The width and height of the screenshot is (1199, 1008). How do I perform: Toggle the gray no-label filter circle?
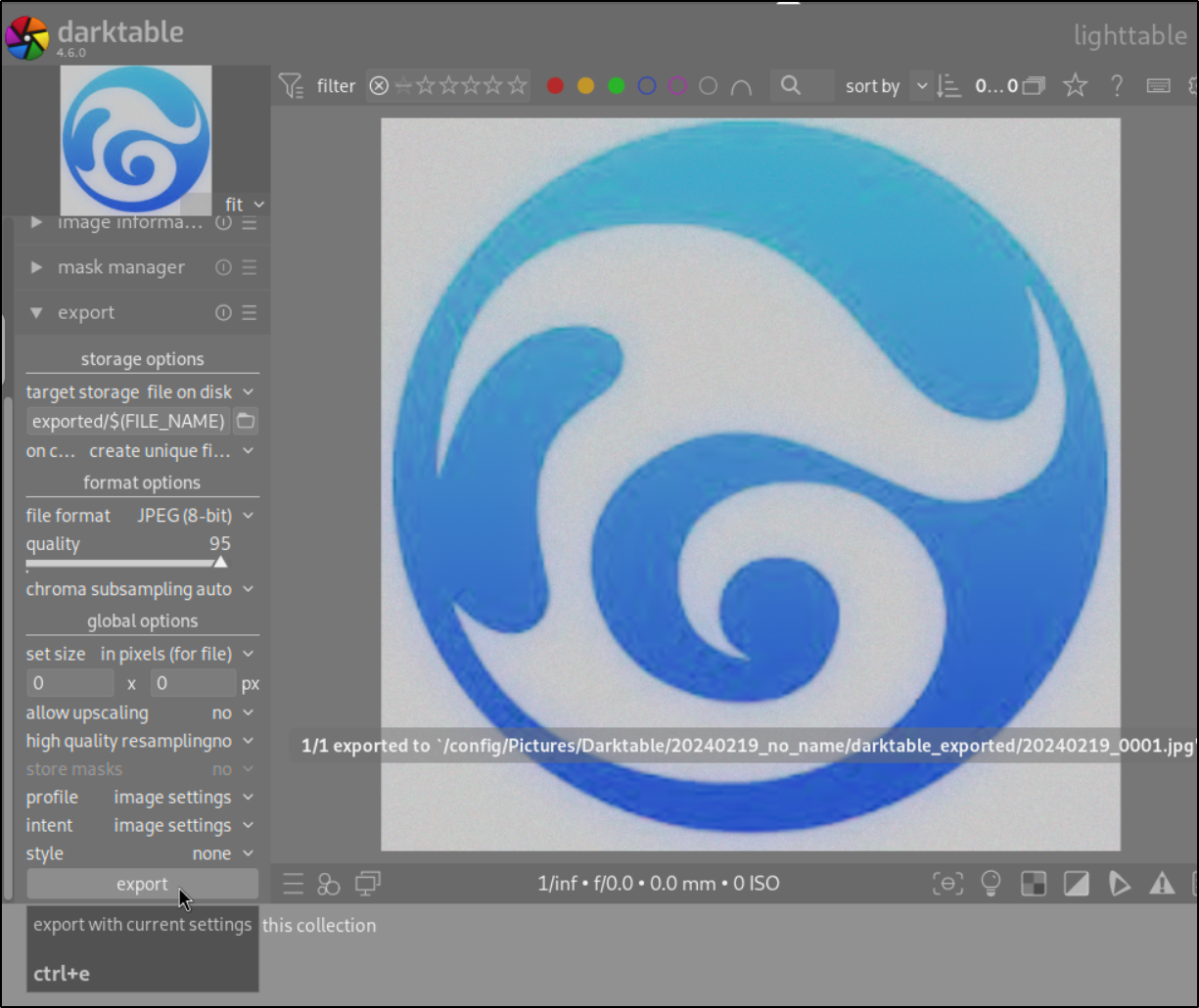708,86
